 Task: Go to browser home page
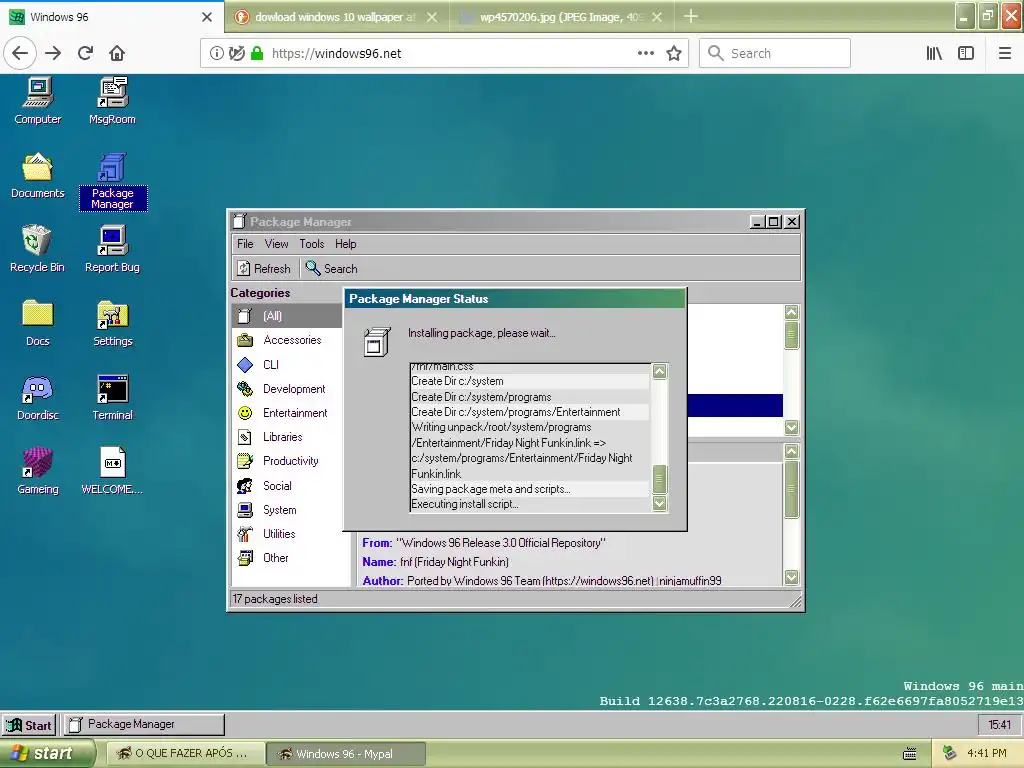coord(117,53)
